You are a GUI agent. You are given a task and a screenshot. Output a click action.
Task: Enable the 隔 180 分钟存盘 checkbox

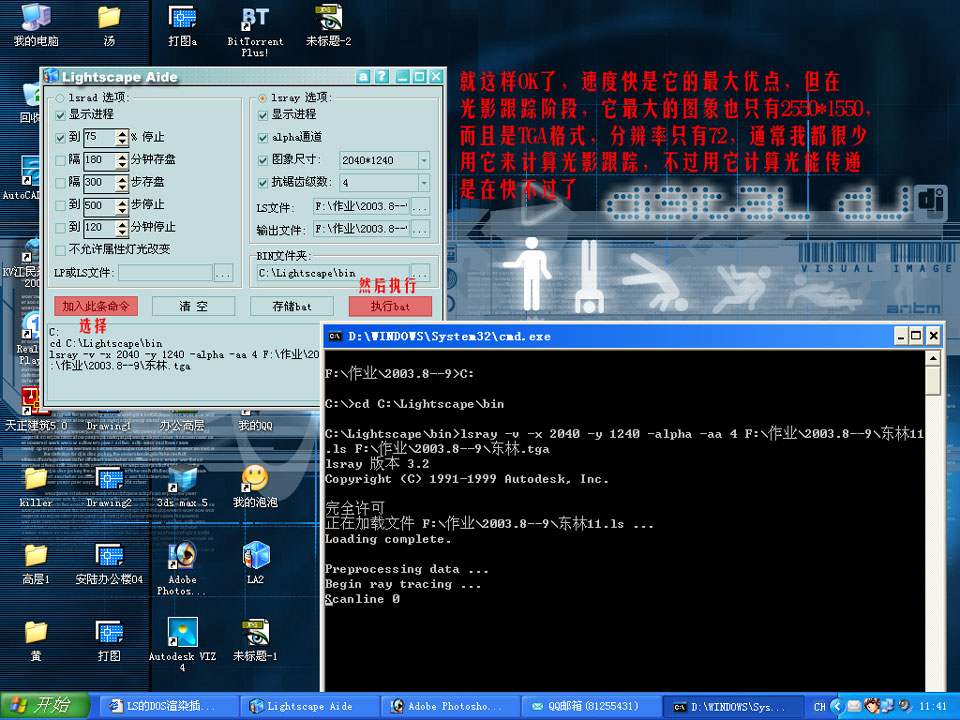point(60,160)
